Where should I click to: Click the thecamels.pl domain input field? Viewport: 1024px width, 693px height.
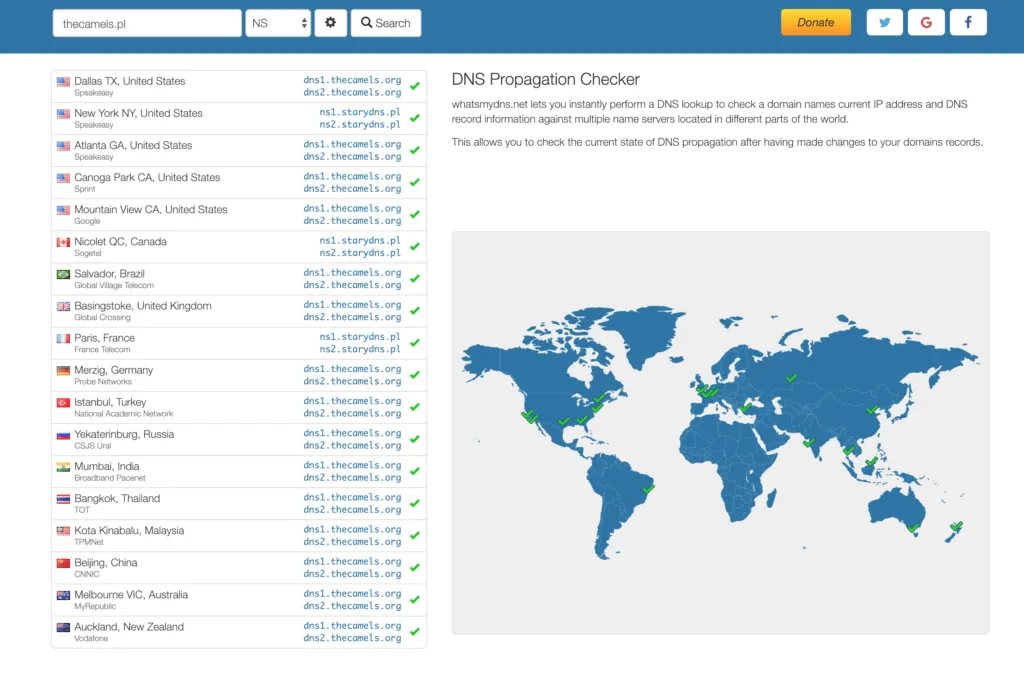coord(146,22)
